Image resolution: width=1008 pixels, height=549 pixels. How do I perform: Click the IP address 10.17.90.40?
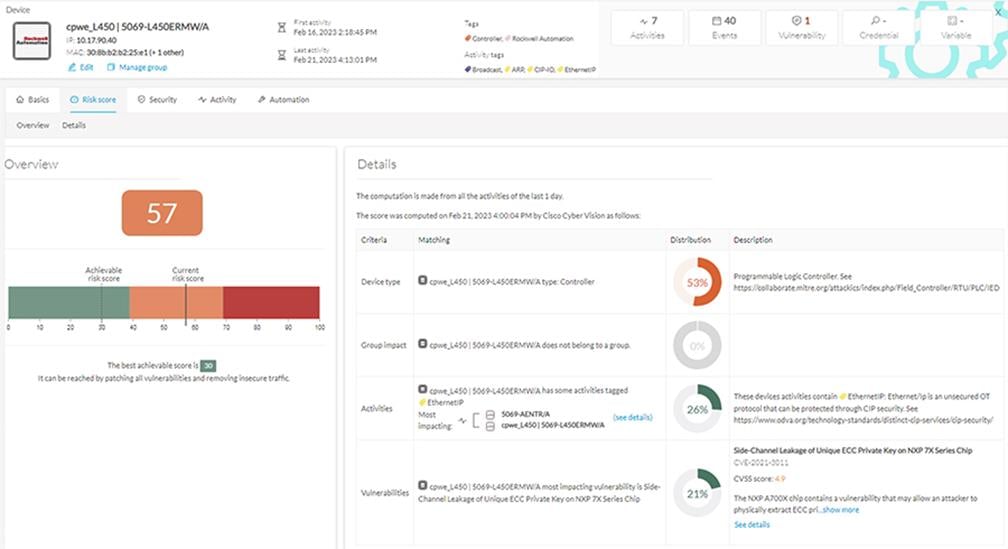(x=96, y=40)
